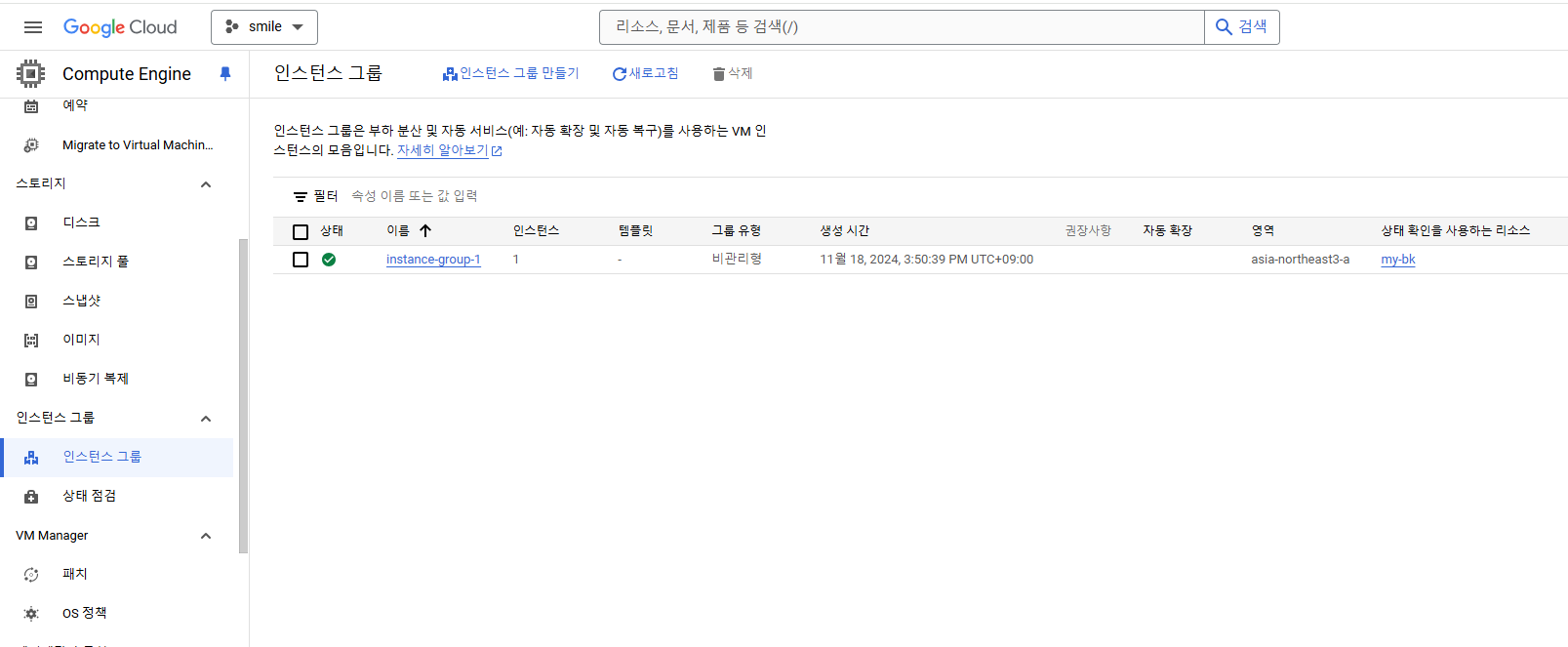Click the 이미지 images icon

(x=31, y=341)
